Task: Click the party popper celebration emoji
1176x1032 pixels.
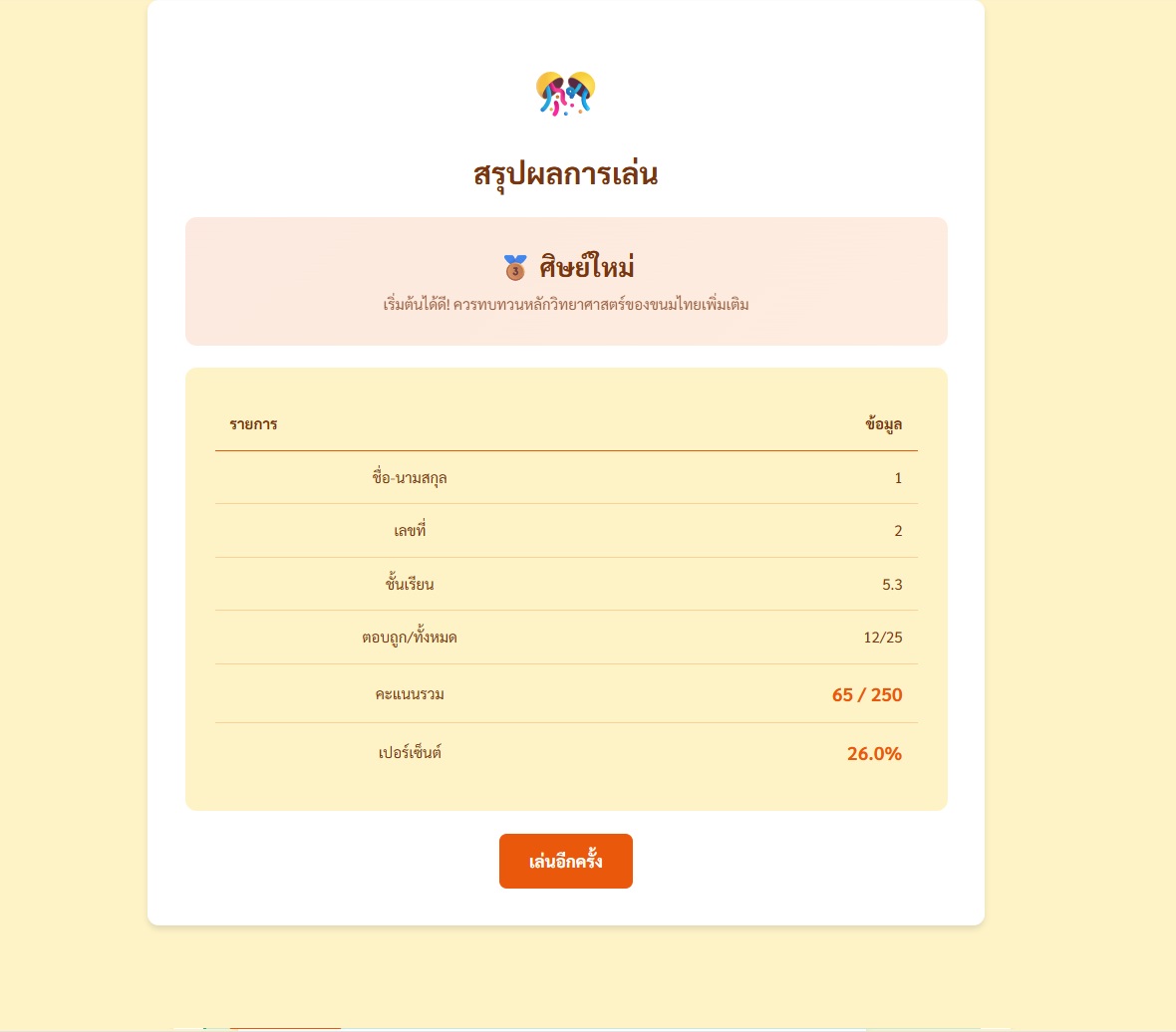Action: pyautogui.click(x=565, y=94)
